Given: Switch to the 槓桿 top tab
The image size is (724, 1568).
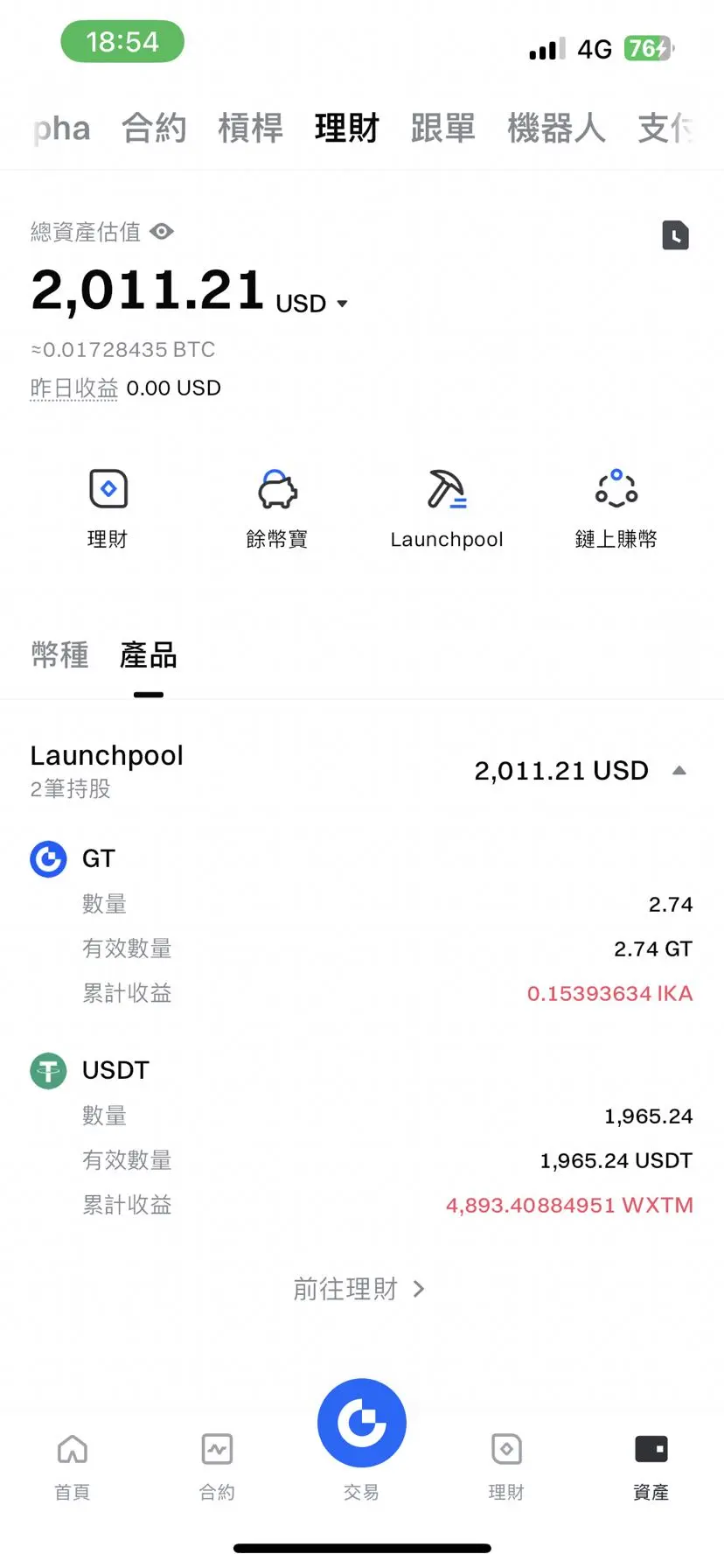Looking at the screenshot, I should click(251, 129).
